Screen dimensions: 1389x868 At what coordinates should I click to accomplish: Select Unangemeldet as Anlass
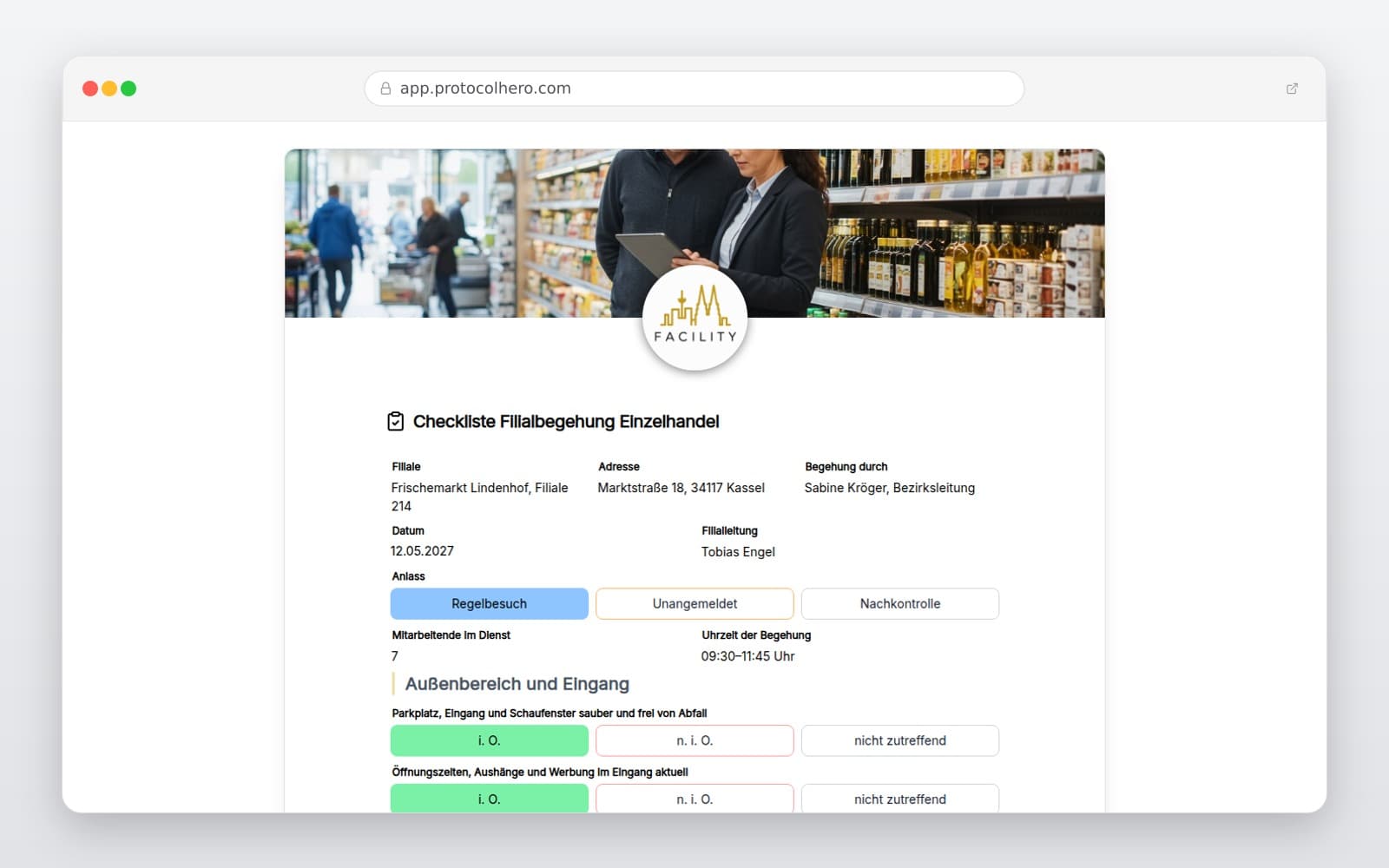point(694,604)
